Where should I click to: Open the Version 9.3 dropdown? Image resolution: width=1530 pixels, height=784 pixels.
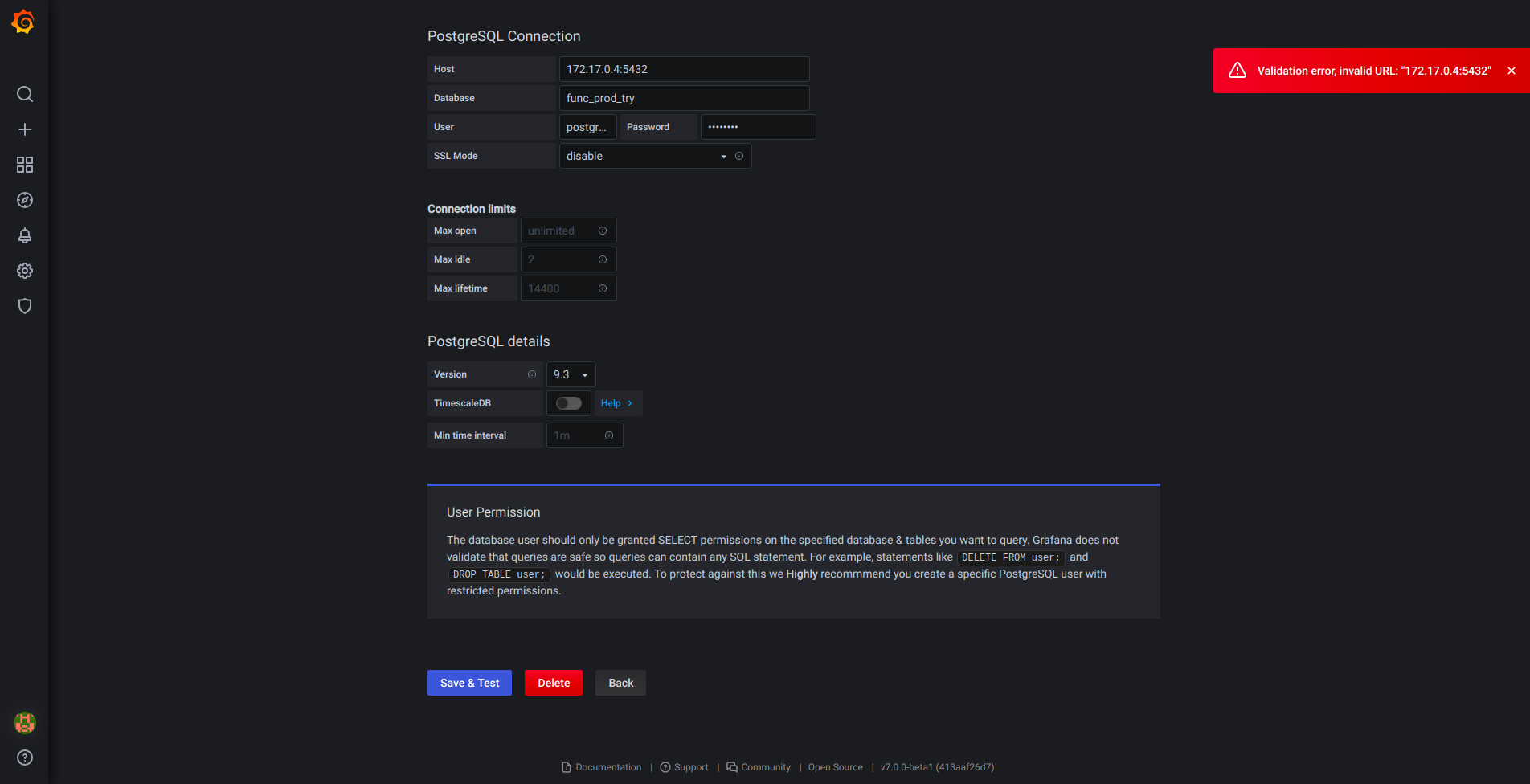click(571, 374)
